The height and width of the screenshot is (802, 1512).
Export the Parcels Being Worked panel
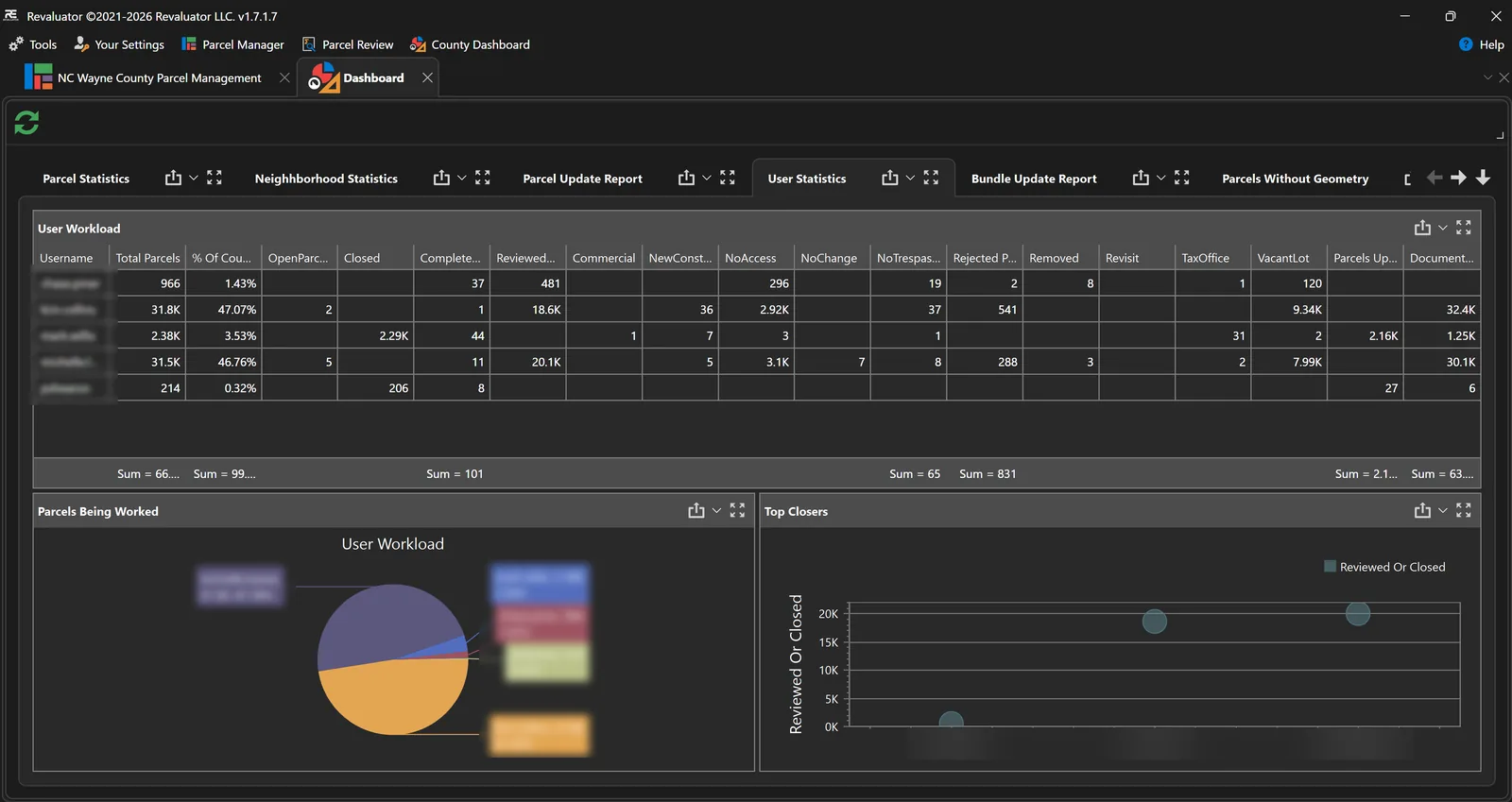696,510
